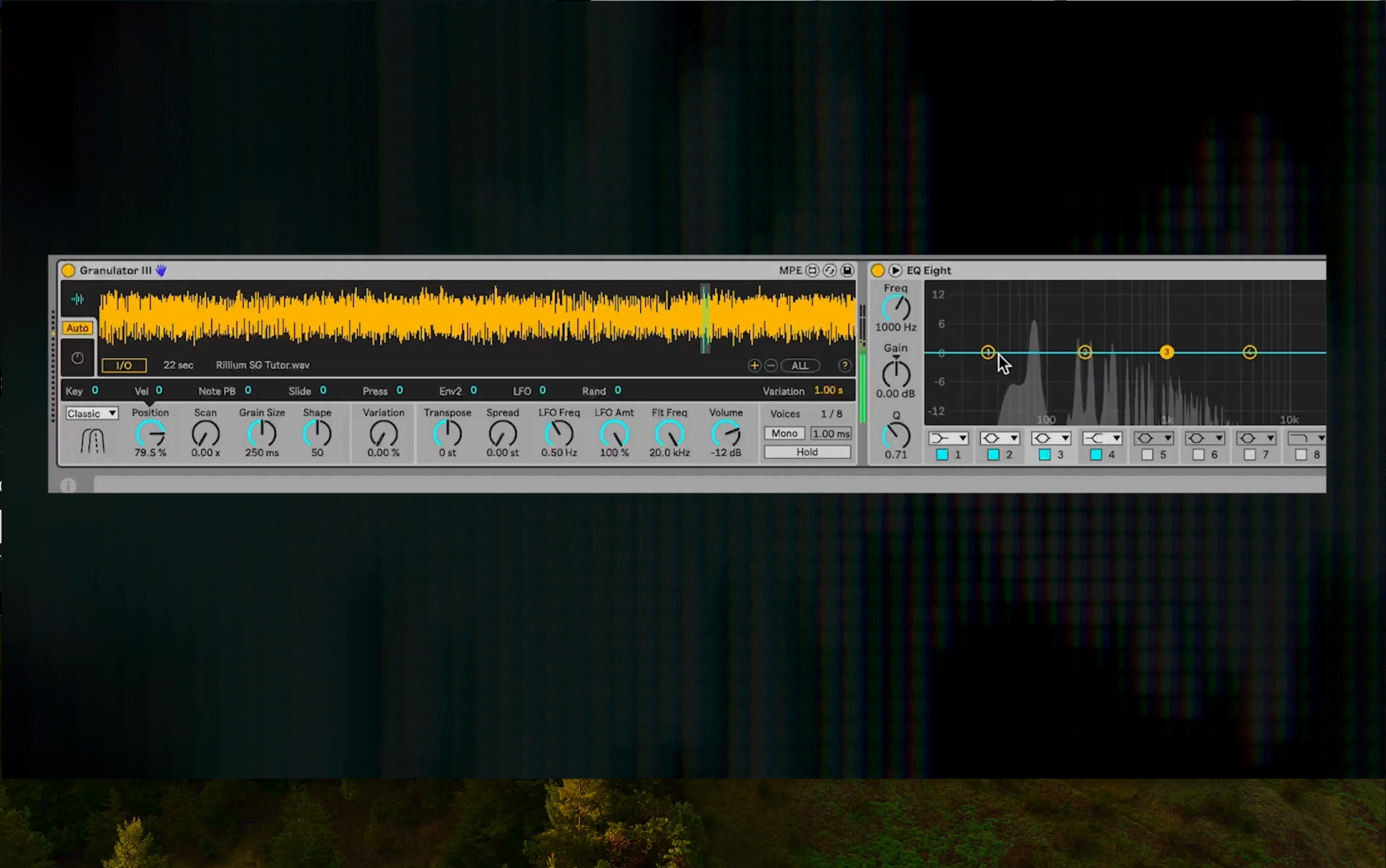The width and height of the screenshot is (1386, 868).
Task: Click the EQ Eight Q knob
Action: pyautogui.click(x=896, y=436)
